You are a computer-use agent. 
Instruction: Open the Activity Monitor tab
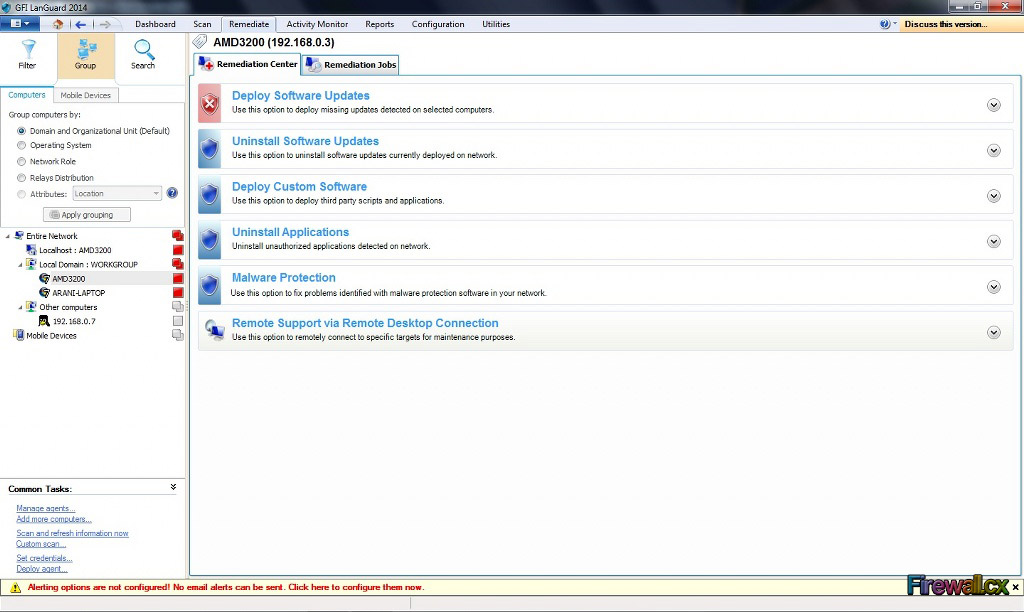[317, 24]
